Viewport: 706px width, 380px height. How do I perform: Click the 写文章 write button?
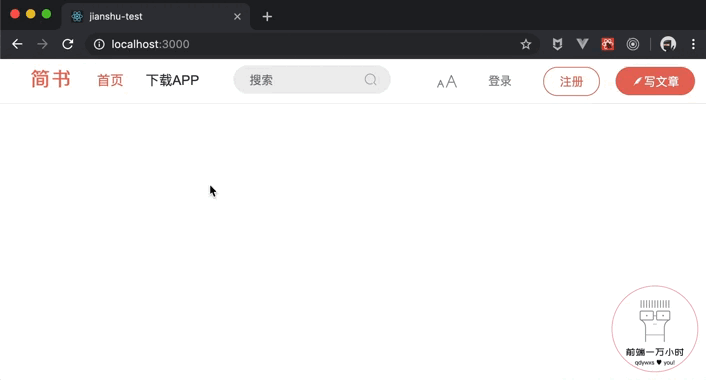coord(655,81)
